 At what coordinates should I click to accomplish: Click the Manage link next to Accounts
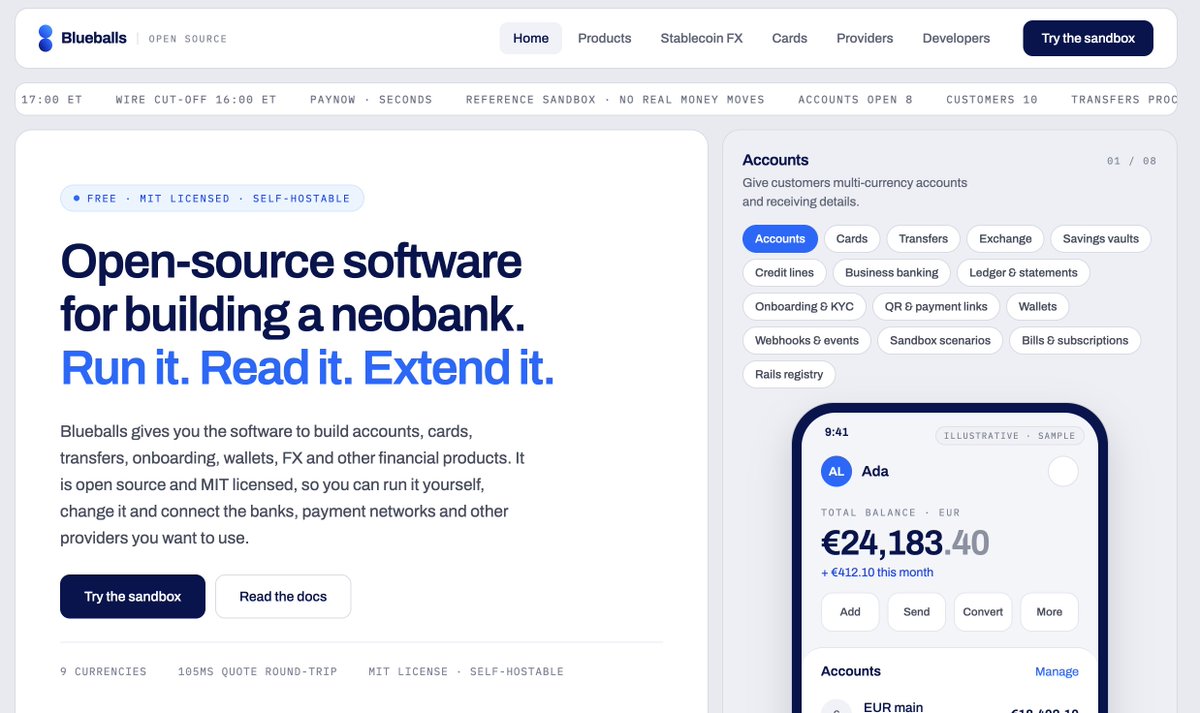[1057, 672]
